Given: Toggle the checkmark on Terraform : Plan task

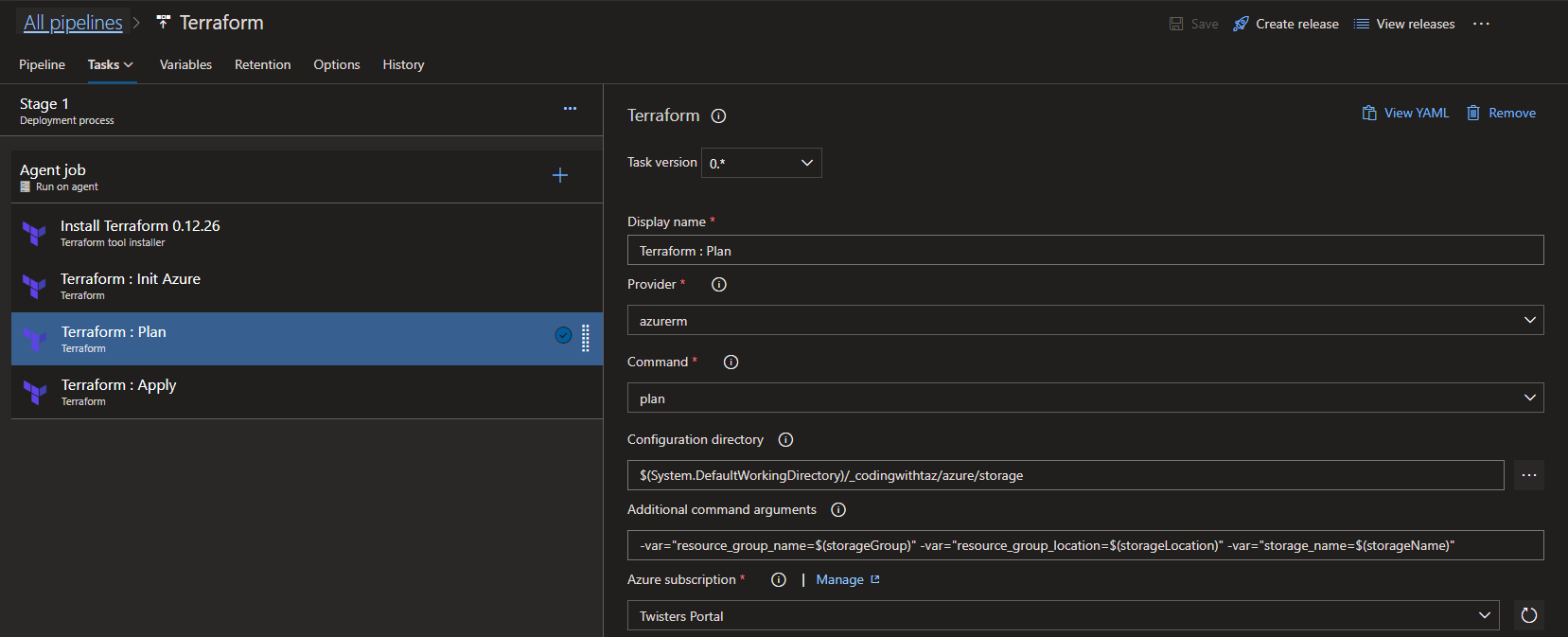Looking at the screenshot, I should pyautogui.click(x=563, y=335).
